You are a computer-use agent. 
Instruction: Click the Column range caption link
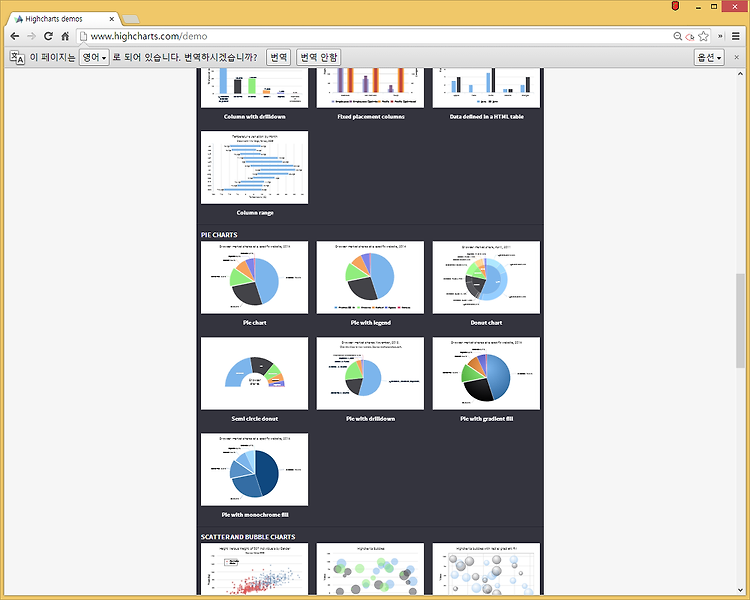tap(255, 213)
